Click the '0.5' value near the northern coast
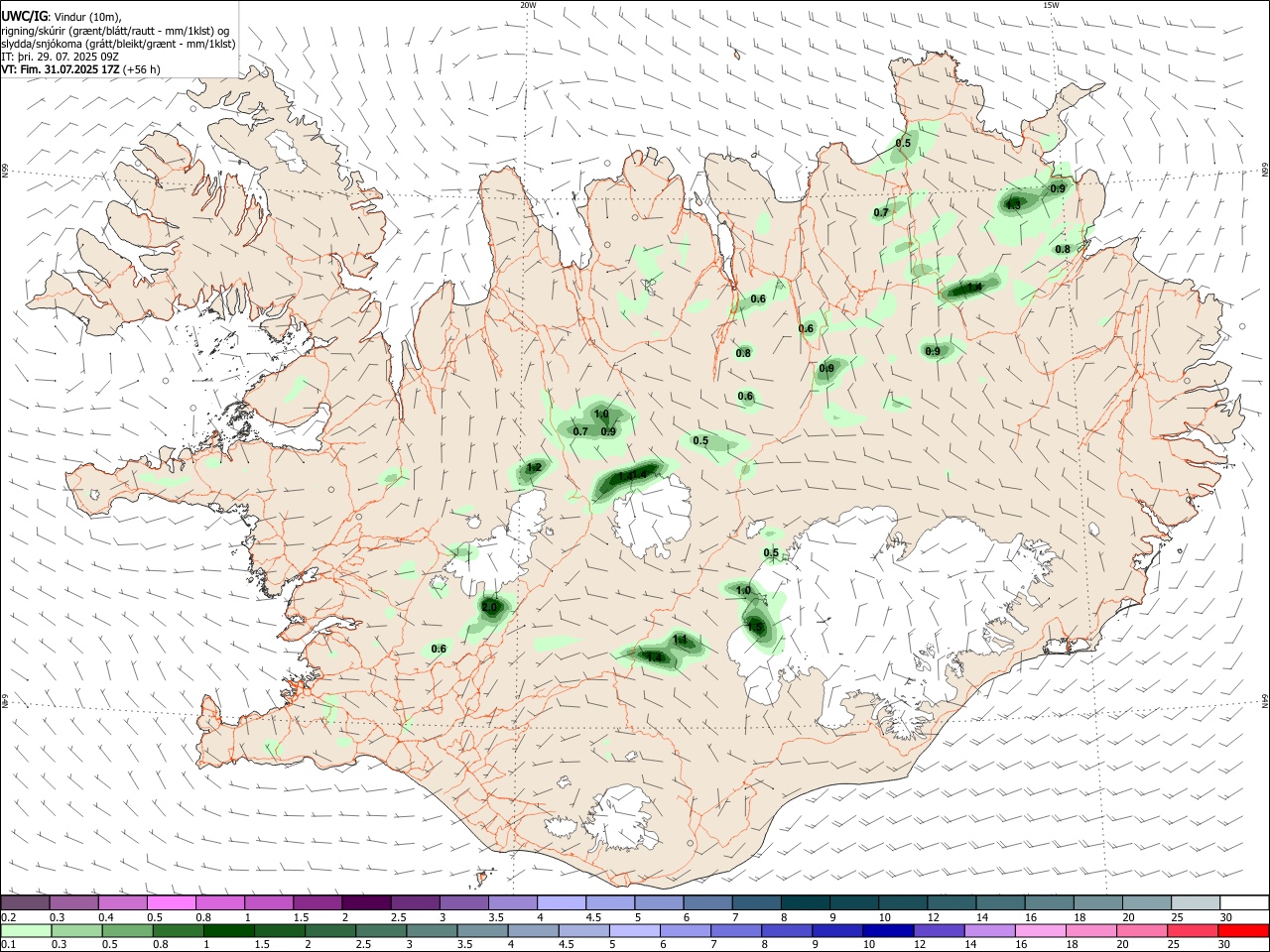 click(903, 144)
